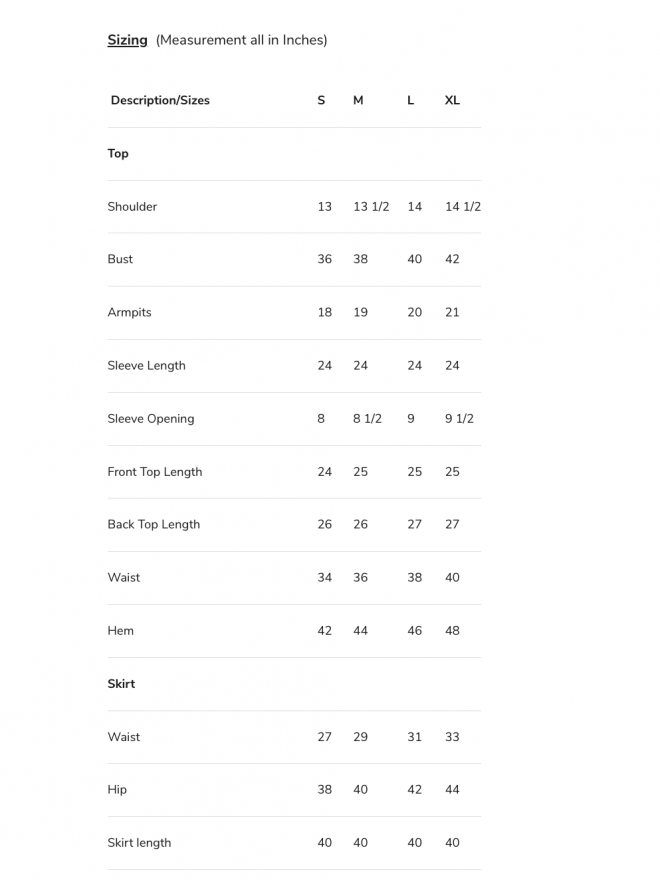Click the underlined Sizing heading
The height and width of the screenshot is (880, 660).
pos(127,40)
